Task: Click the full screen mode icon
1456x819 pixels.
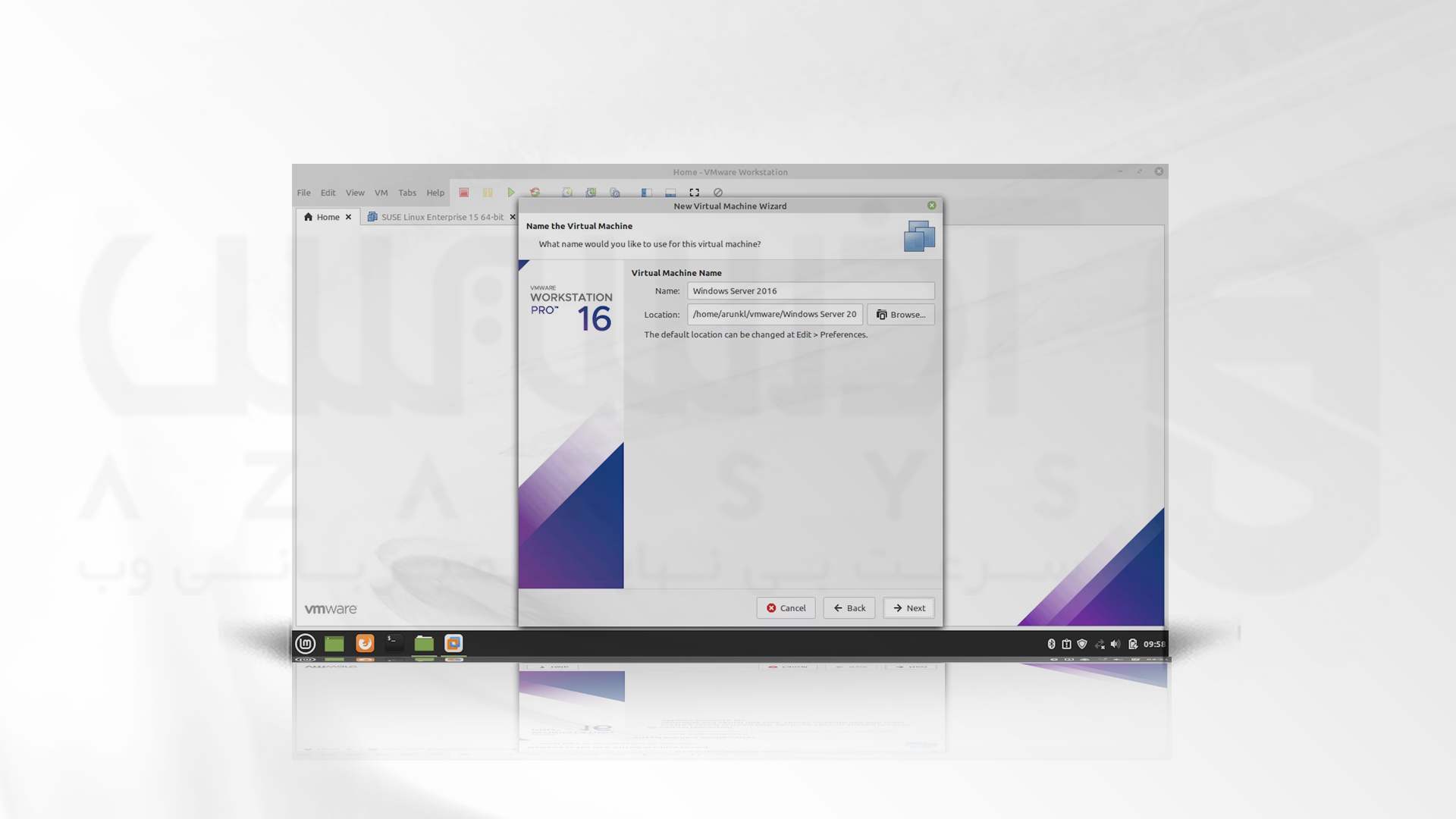Action: coord(695,192)
